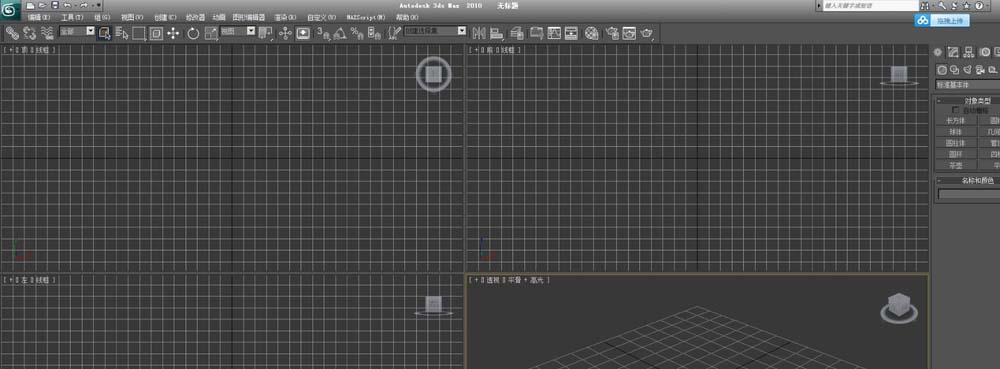Click the blue cloud upload button
Viewport: 1000px width, 369px height.
942,21
